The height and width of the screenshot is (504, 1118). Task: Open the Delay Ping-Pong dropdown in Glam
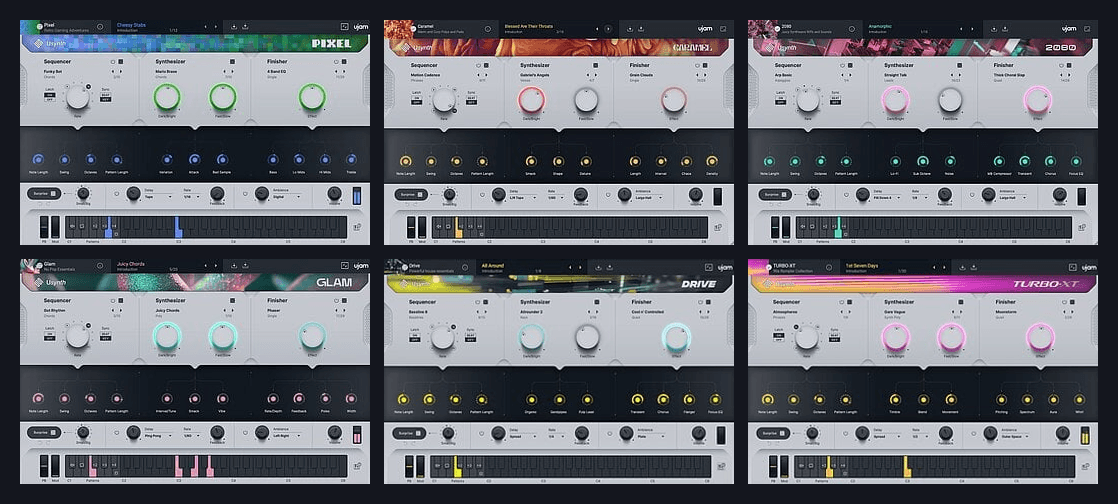click(158, 435)
